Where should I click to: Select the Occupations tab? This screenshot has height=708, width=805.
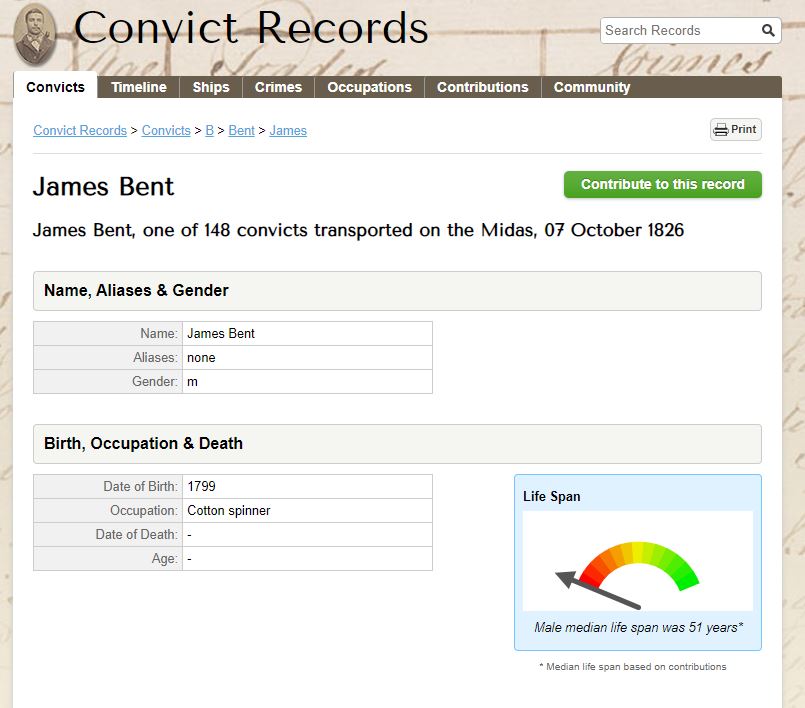point(370,87)
